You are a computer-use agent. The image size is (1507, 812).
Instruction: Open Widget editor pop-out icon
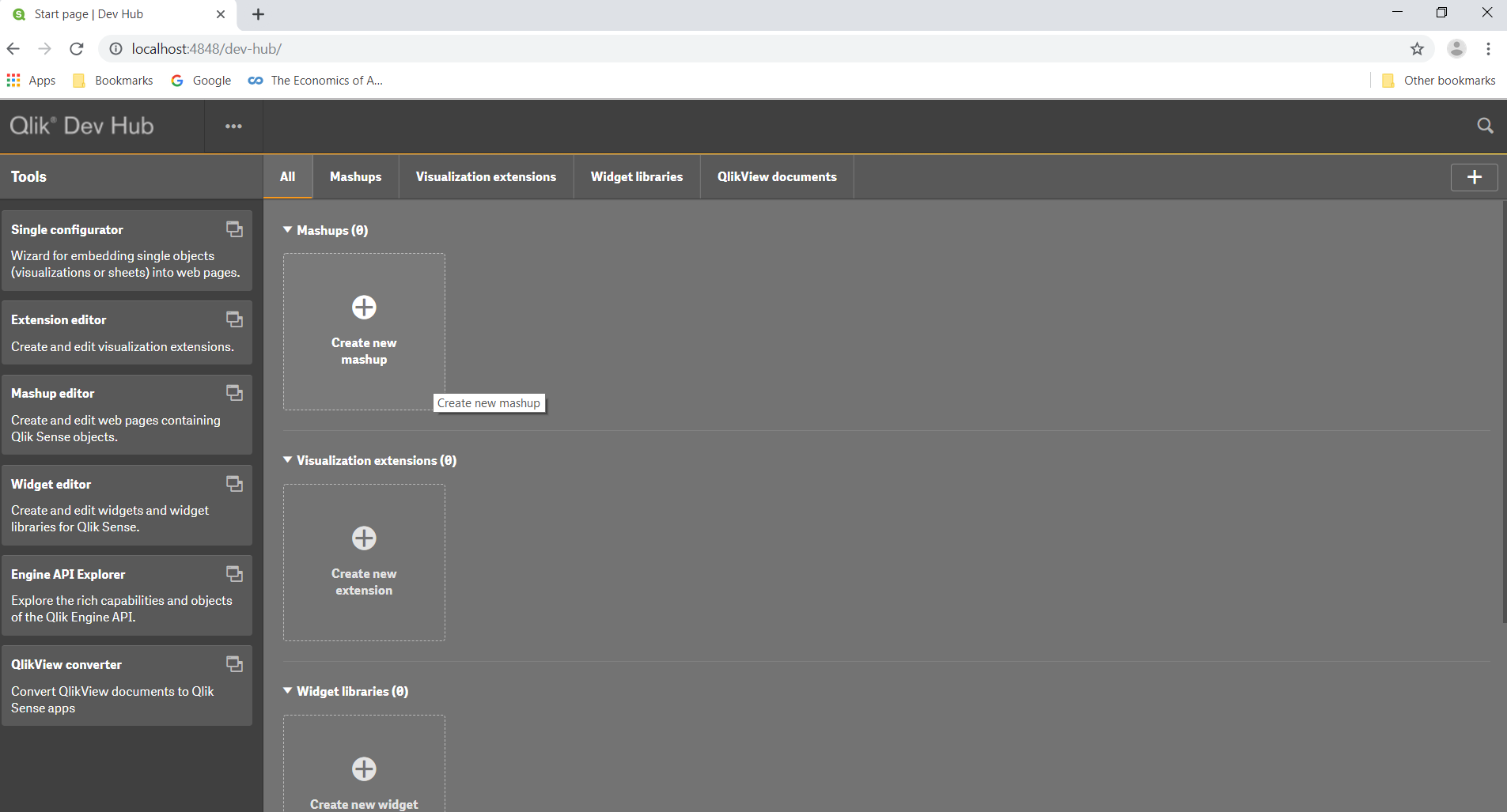(x=234, y=484)
